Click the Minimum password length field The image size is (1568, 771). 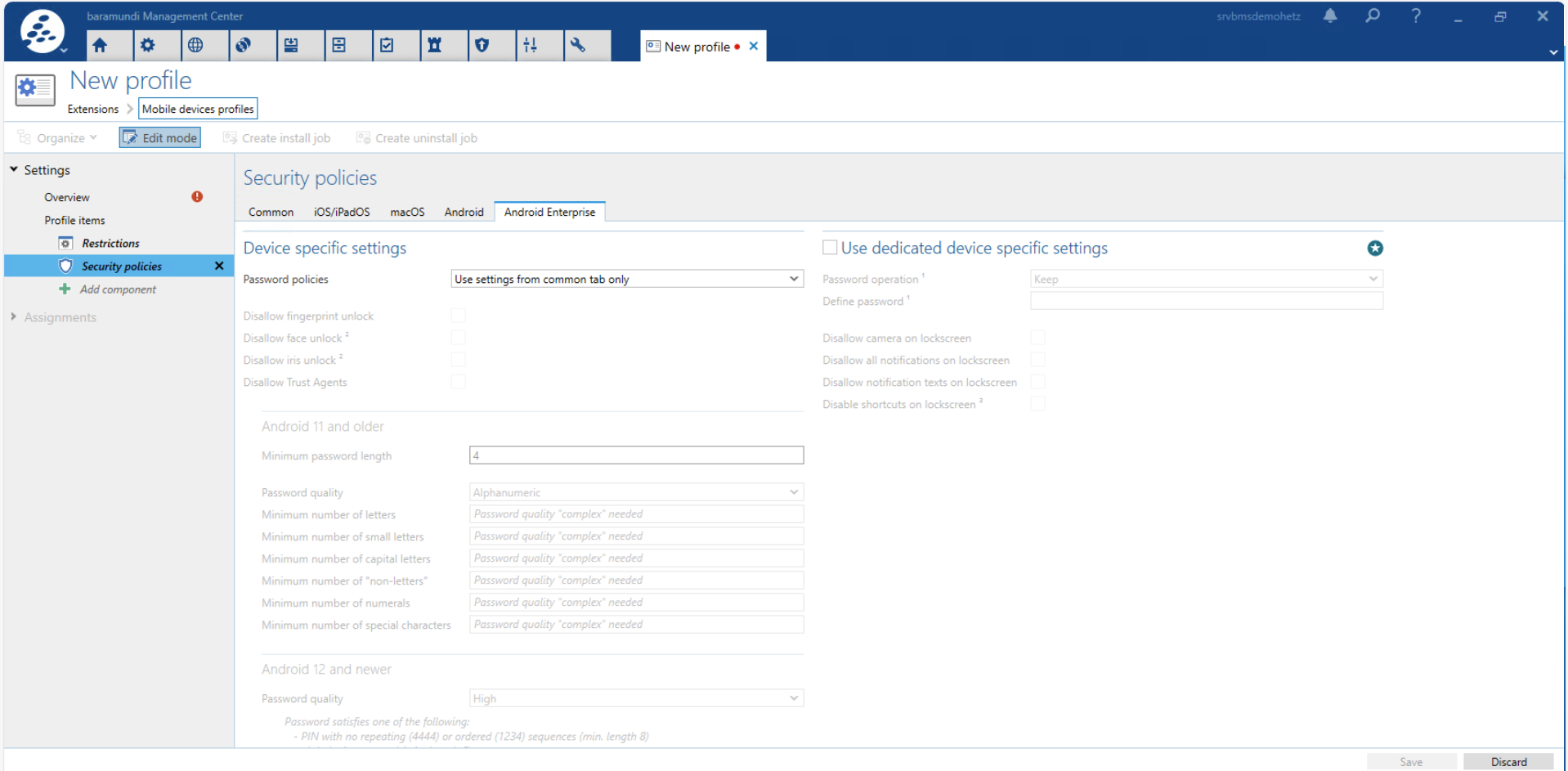pos(636,455)
